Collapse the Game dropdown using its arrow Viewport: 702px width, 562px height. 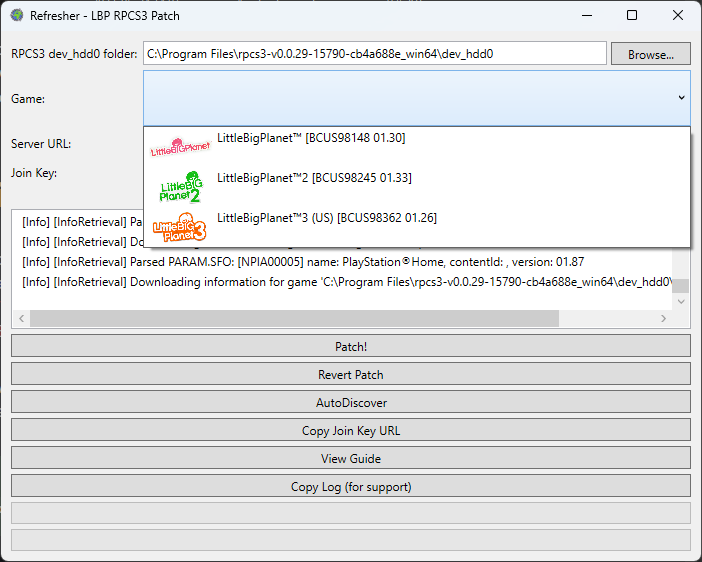[681, 98]
